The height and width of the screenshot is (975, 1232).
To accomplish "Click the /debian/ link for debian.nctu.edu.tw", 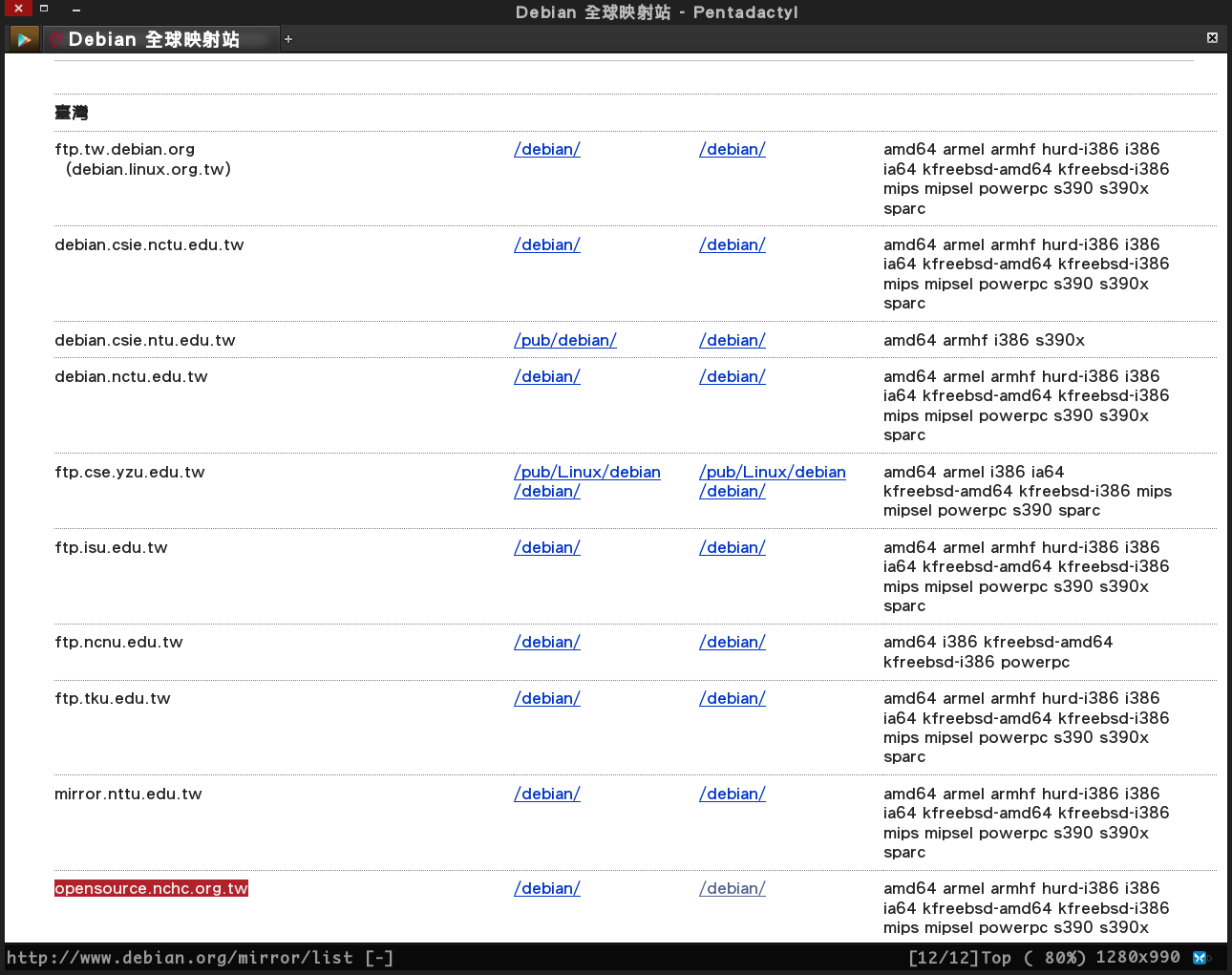I will pyautogui.click(x=546, y=376).
